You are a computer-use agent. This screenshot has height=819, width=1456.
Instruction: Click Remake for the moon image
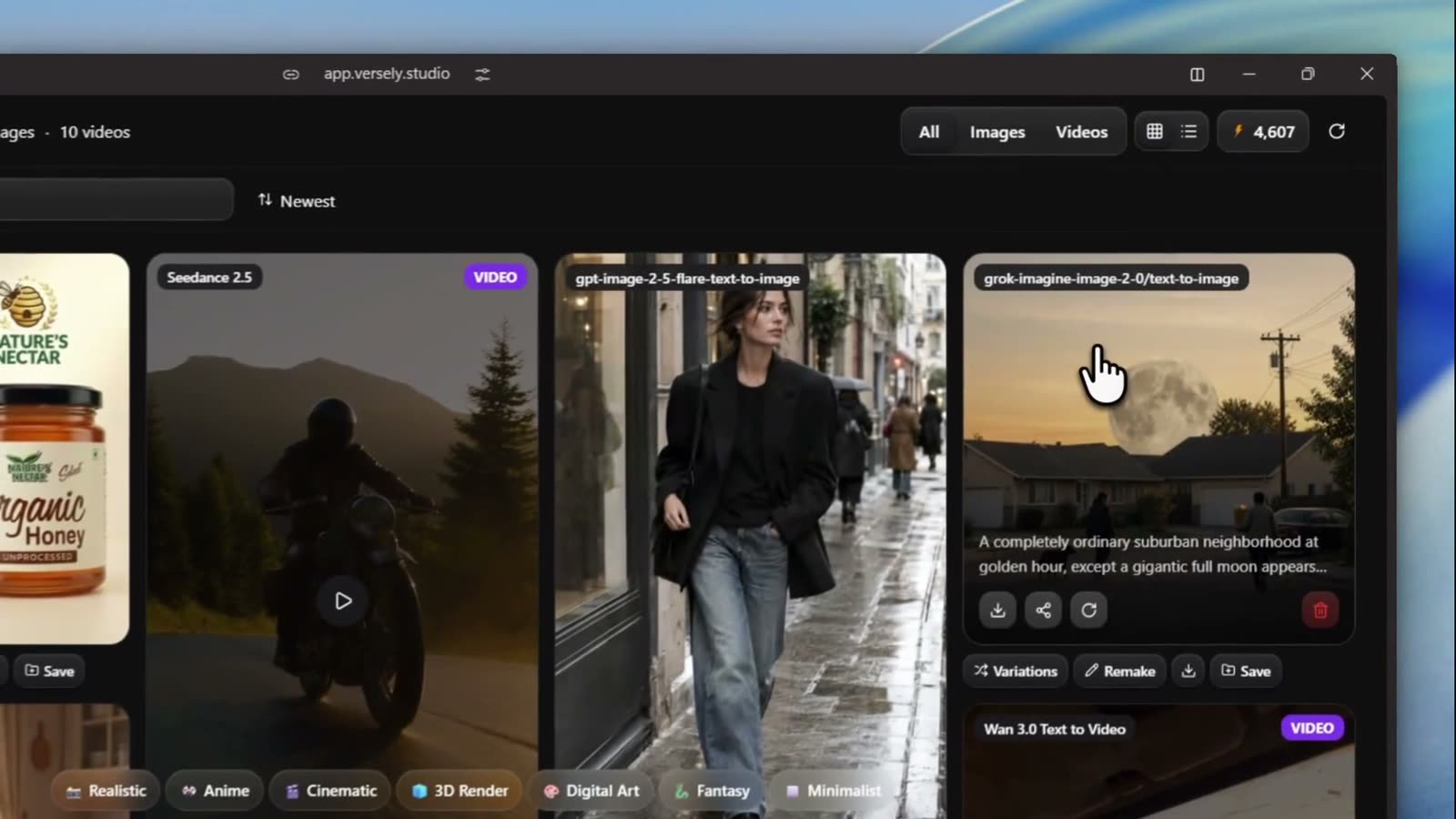(x=1120, y=671)
